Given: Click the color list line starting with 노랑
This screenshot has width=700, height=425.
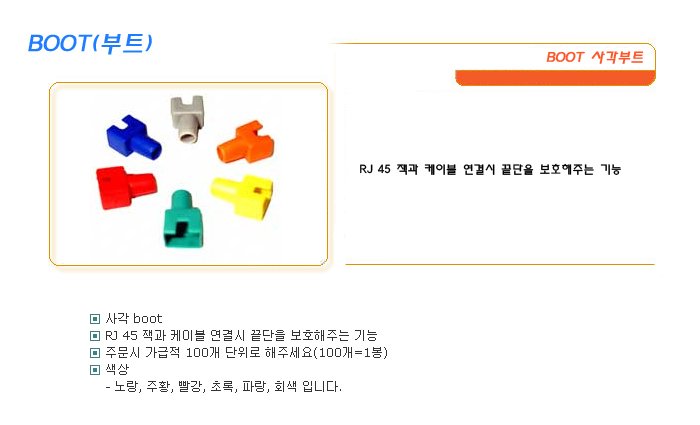Looking at the screenshot, I should click(x=223, y=386).
